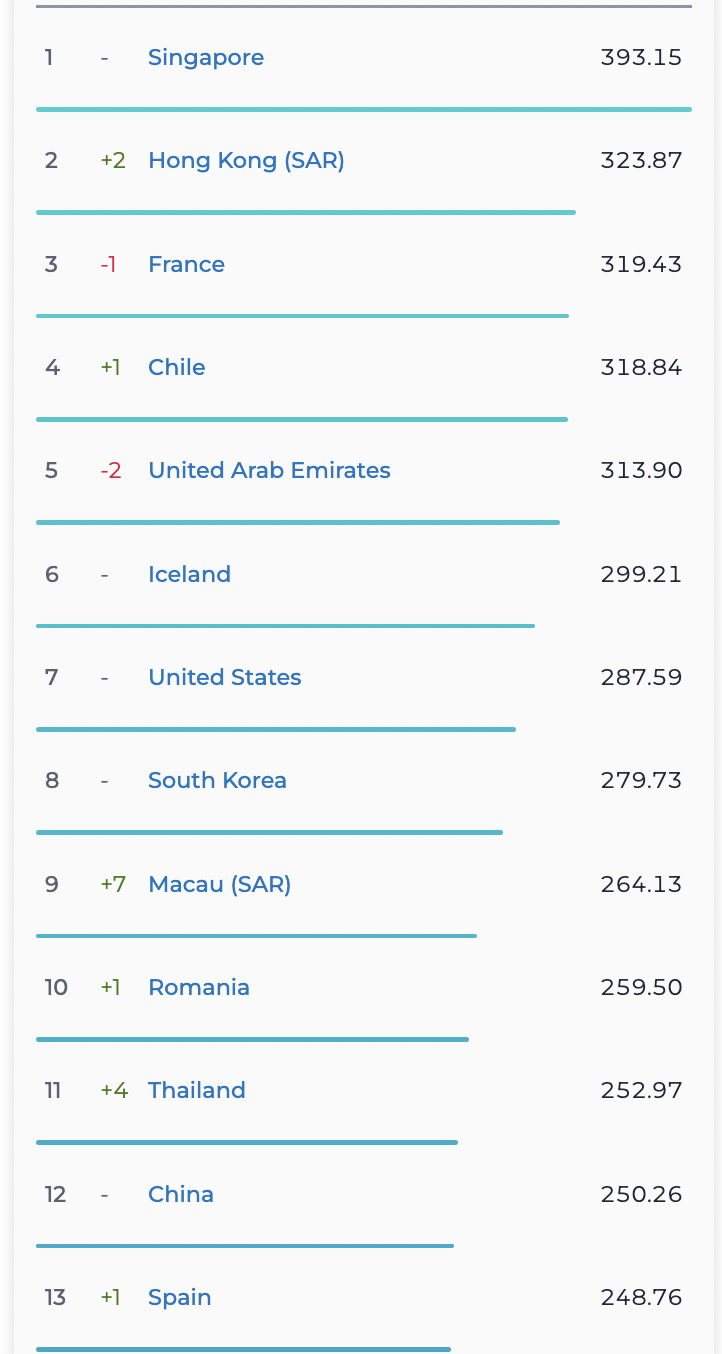Click Thailand's +4 rank change indicator
Image resolution: width=722 pixels, height=1354 pixels.
coord(114,1090)
